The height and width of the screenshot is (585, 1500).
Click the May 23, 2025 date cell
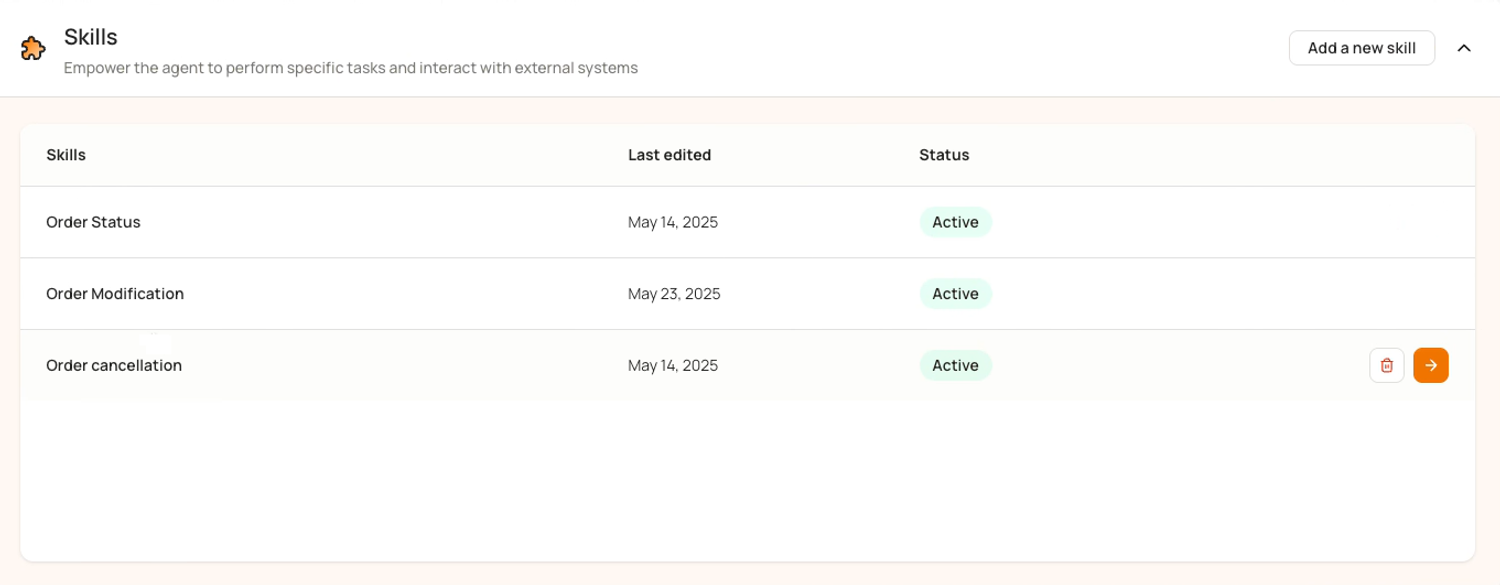click(674, 294)
